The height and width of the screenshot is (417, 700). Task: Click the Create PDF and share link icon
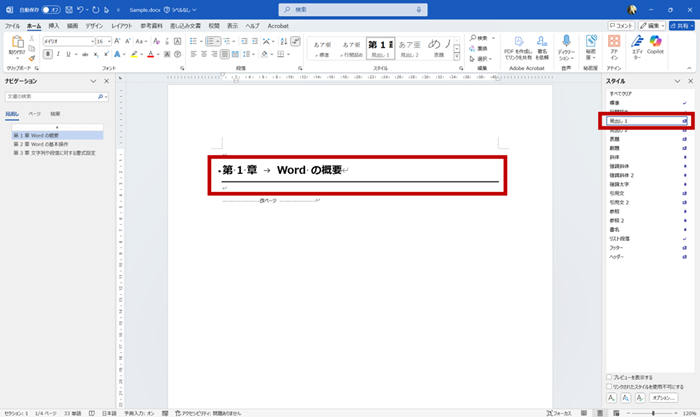[x=522, y=44]
